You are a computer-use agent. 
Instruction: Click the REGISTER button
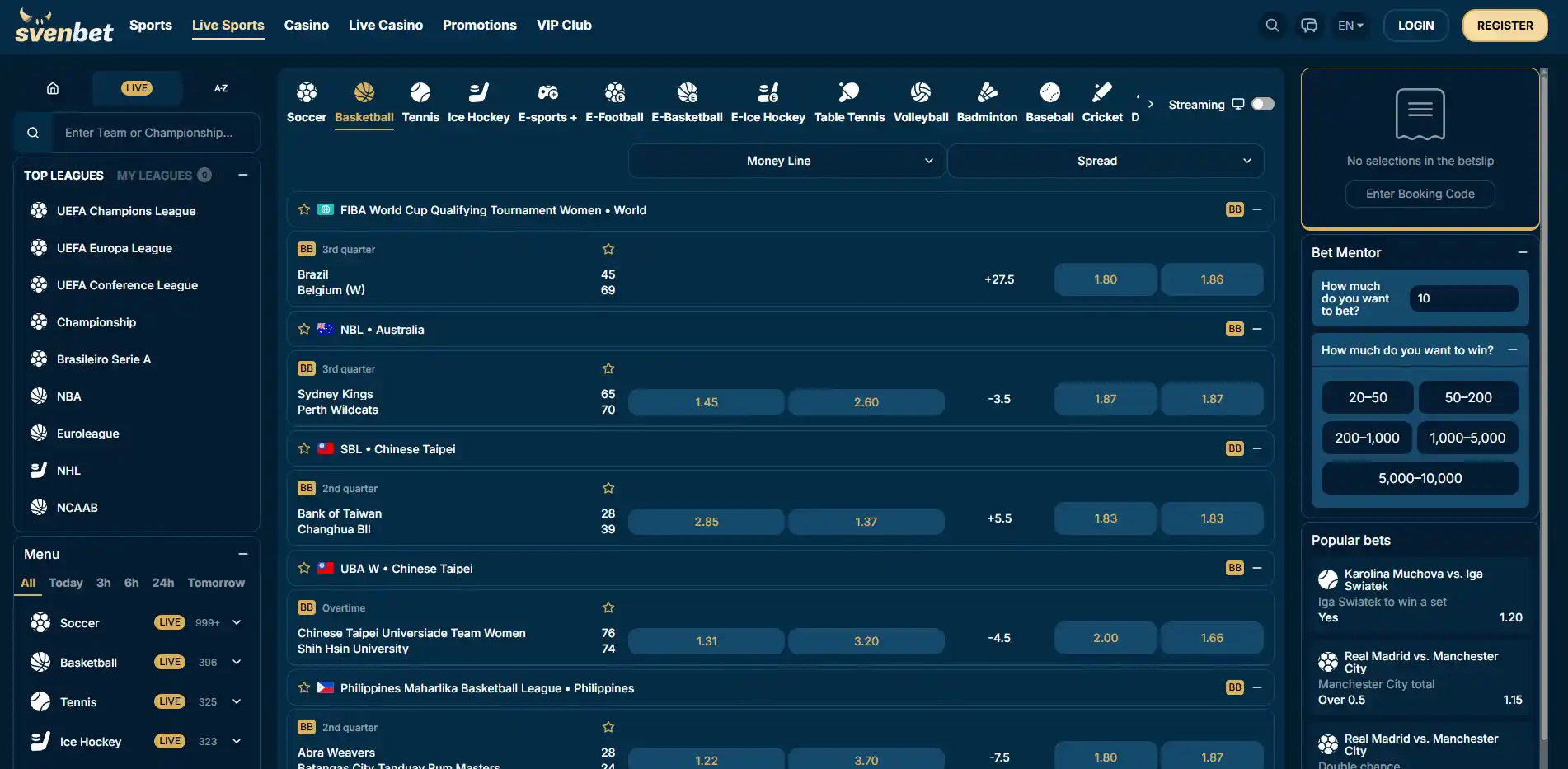[1505, 26]
